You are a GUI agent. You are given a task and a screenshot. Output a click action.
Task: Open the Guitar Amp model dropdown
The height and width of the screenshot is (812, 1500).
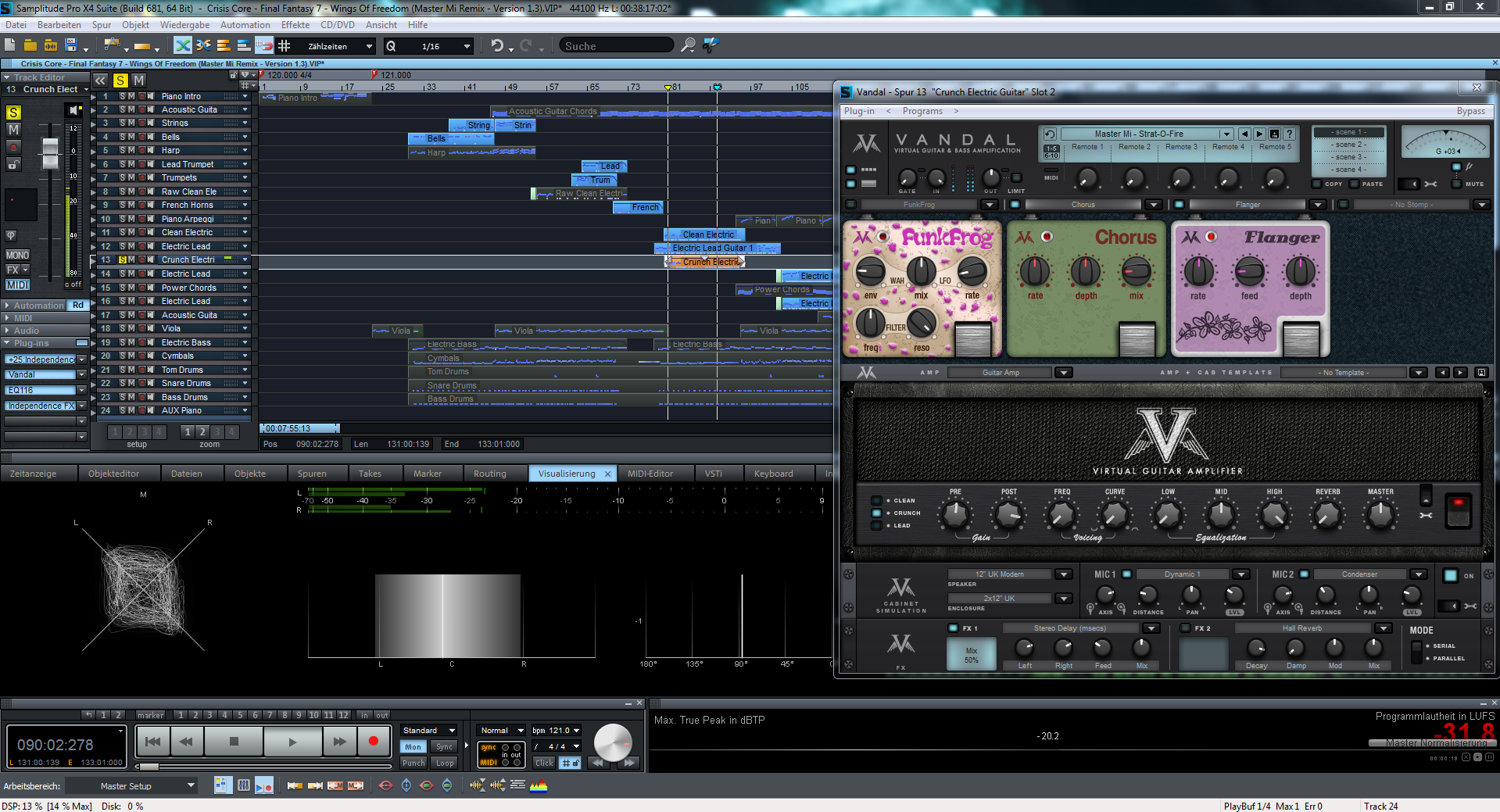coord(1063,373)
